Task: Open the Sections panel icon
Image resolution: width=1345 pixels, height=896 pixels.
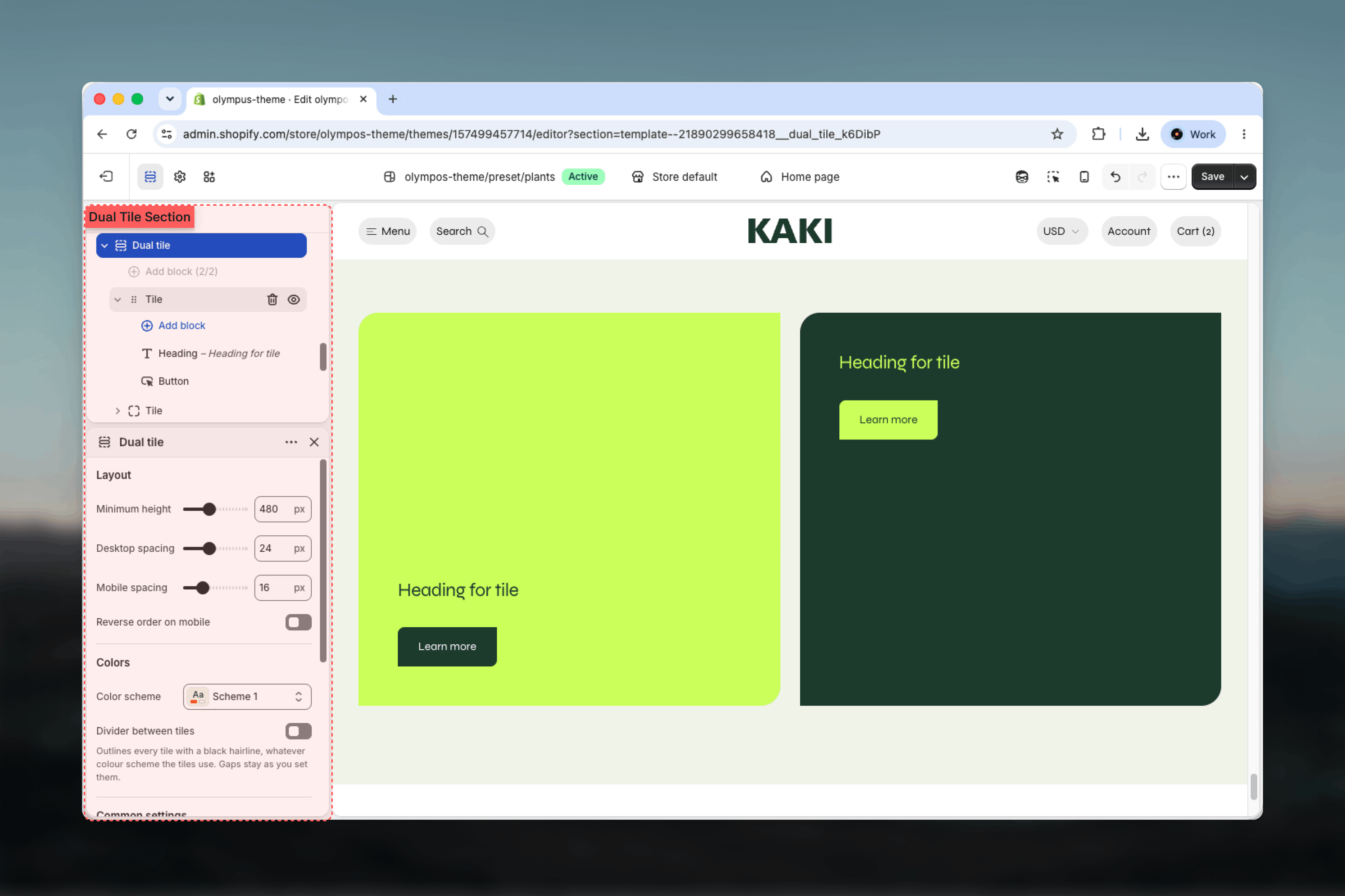Action: pyautogui.click(x=150, y=177)
